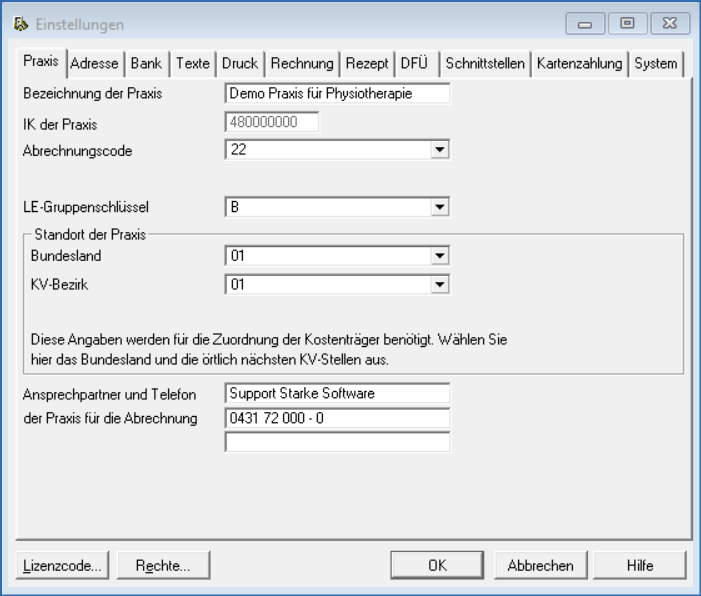Open Hilfe button
701x596 pixels.
640,566
